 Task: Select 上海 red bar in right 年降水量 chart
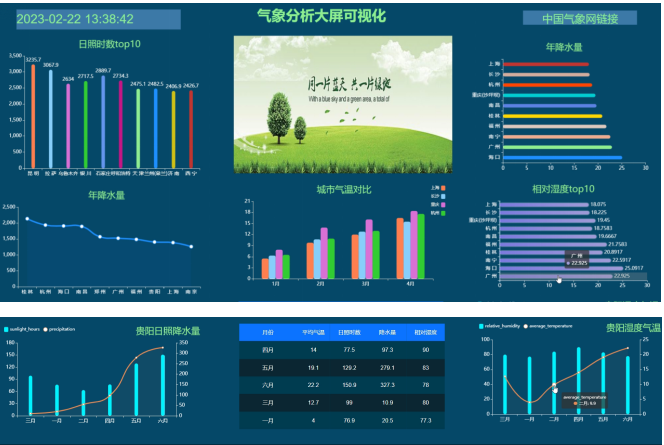click(546, 64)
